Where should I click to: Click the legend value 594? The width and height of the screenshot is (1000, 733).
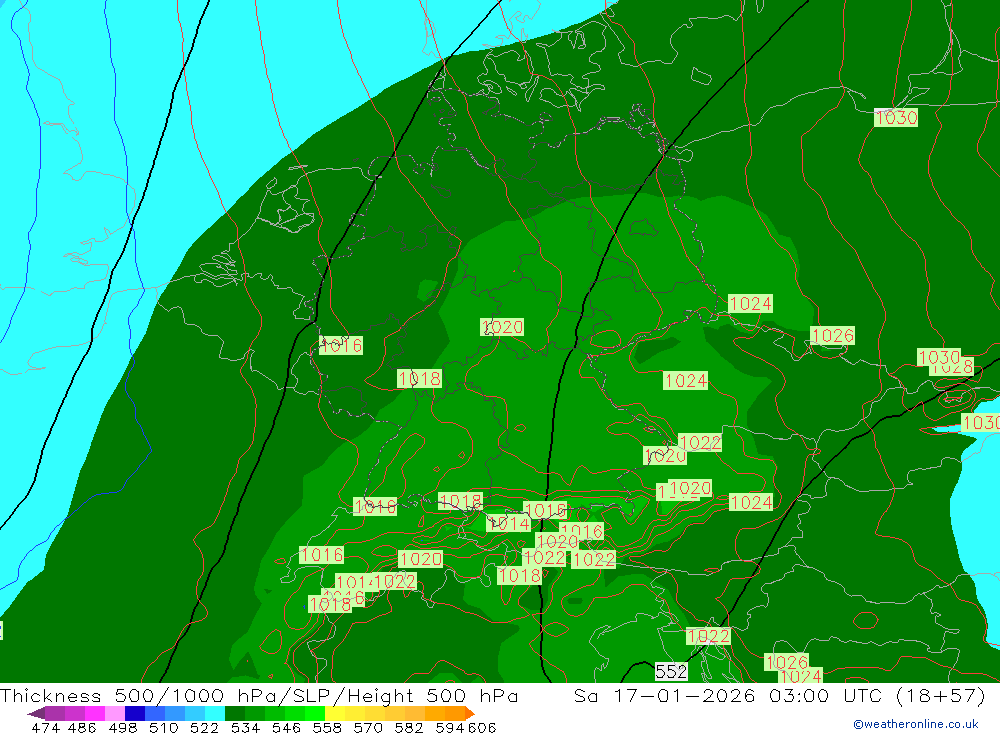(450, 727)
